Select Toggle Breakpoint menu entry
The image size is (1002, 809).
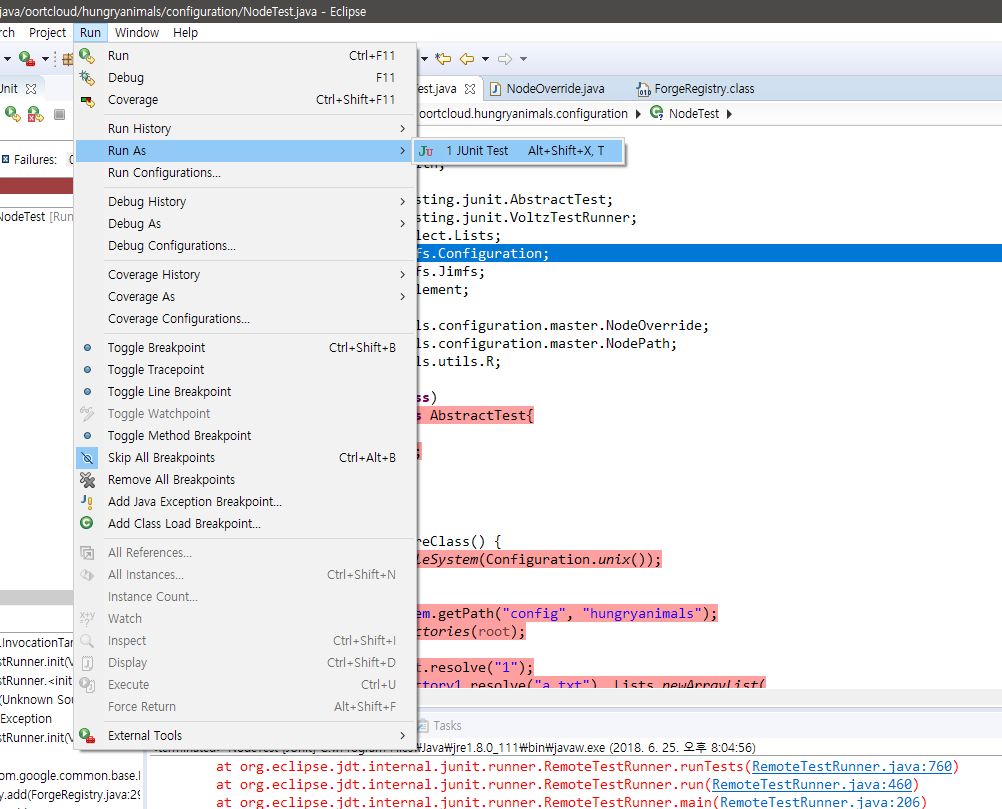(x=243, y=348)
